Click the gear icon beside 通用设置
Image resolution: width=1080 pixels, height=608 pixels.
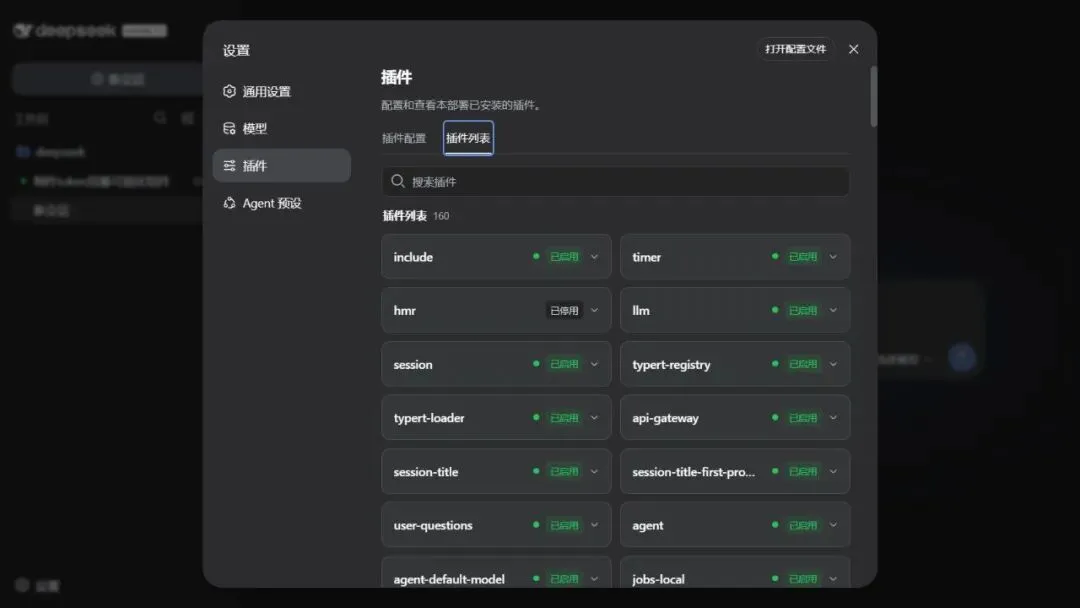[229, 91]
